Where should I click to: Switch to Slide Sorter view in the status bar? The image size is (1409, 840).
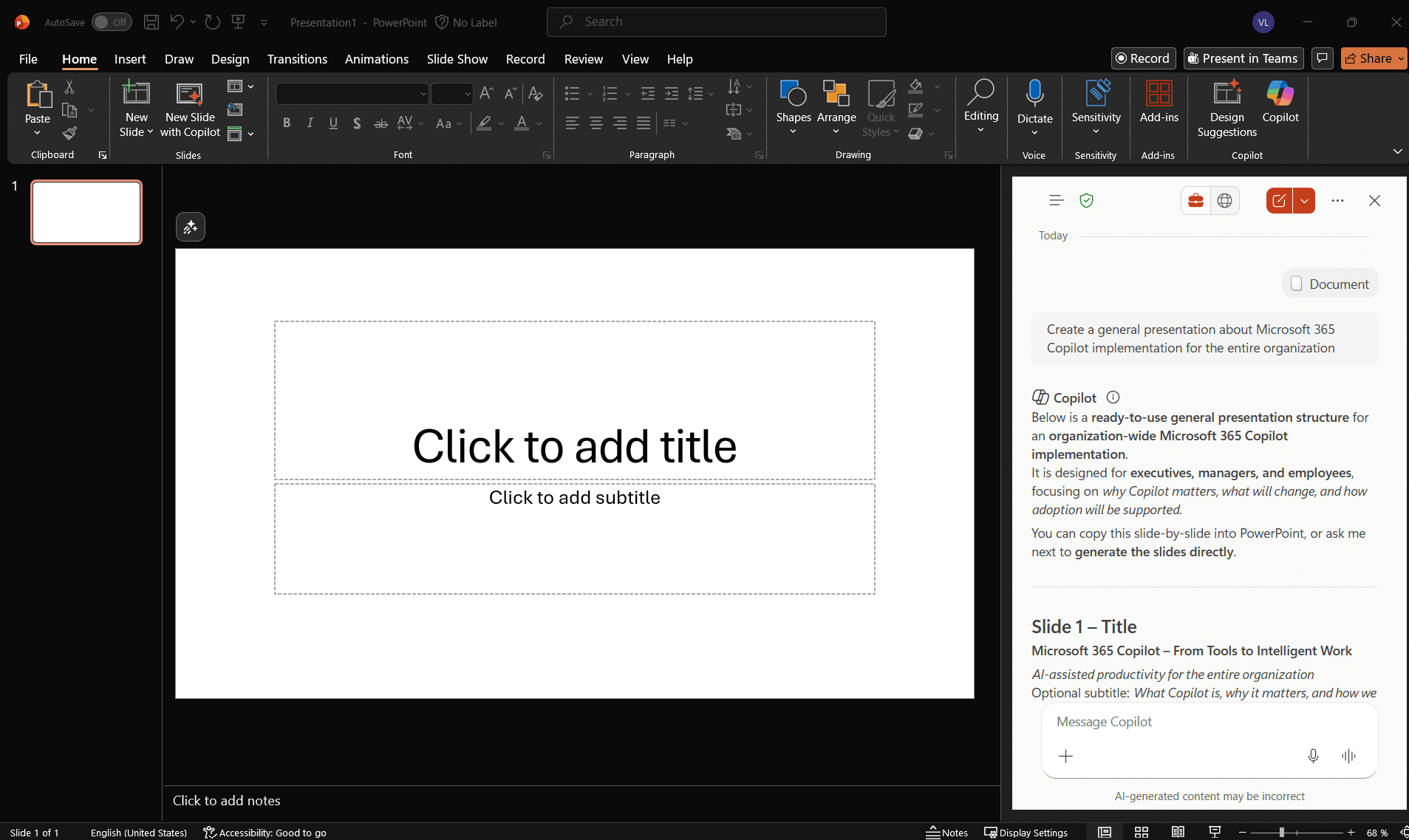click(x=1141, y=833)
